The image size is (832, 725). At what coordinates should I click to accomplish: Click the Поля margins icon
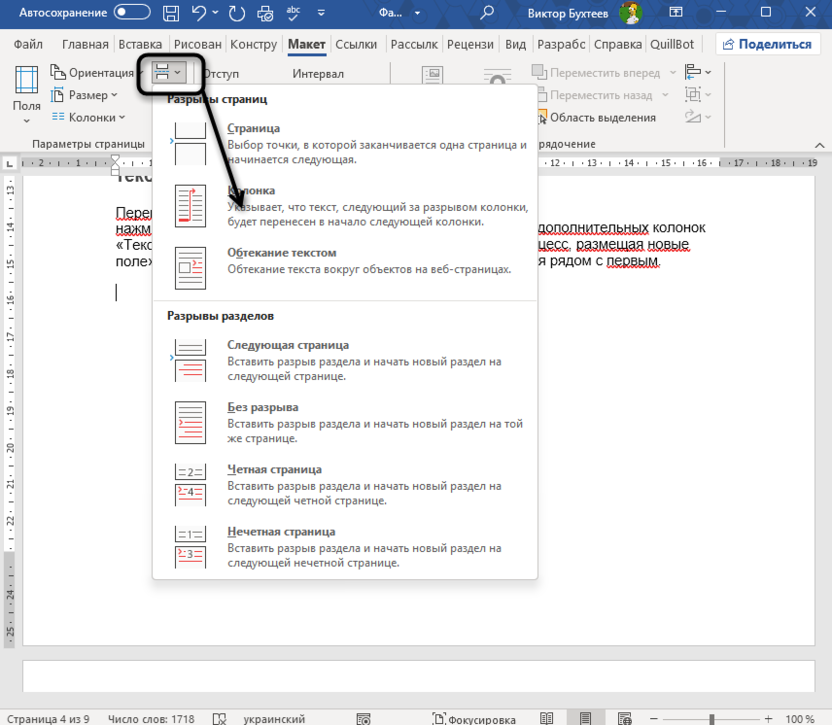coord(26,92)
